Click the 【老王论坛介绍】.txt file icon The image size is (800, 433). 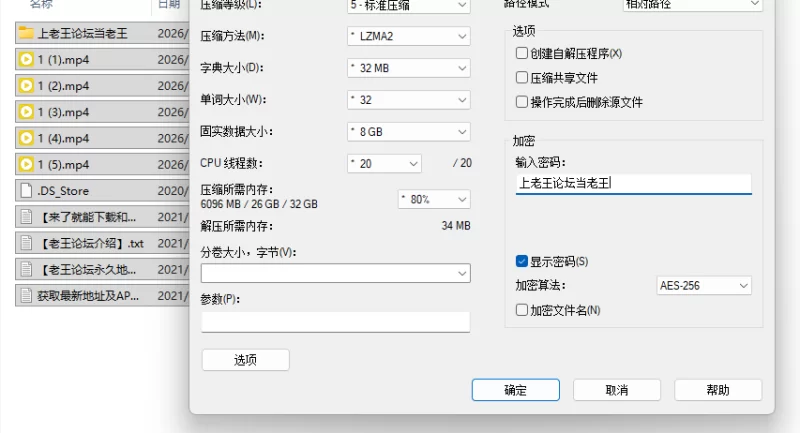pos(26,243)
